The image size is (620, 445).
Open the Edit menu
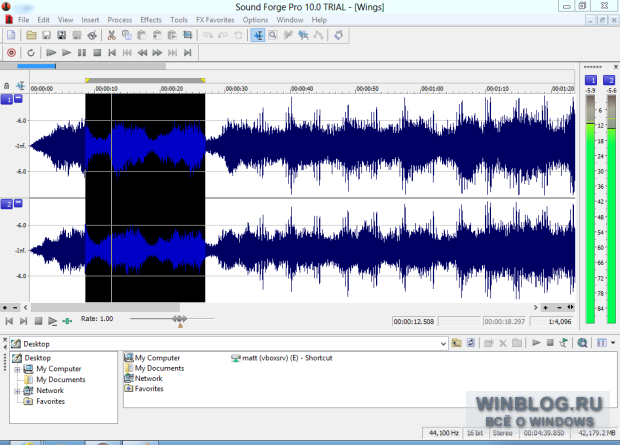(43, 20)
